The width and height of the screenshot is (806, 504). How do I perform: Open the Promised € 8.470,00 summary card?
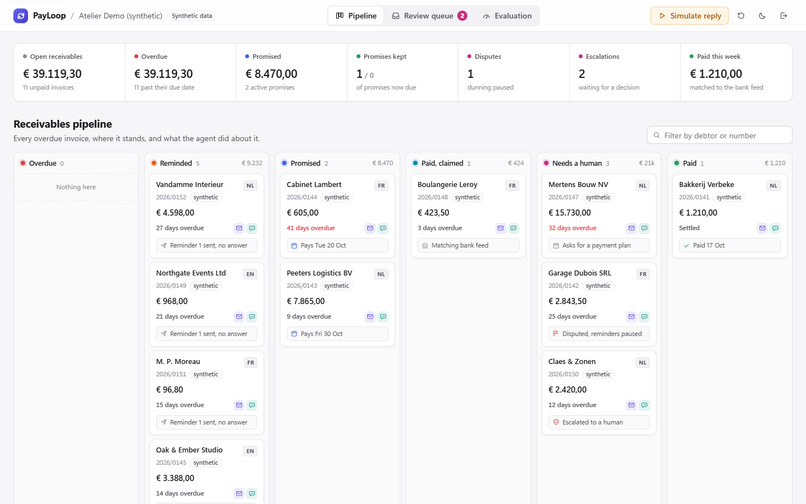pyautogui.click(x=291, y=72)
